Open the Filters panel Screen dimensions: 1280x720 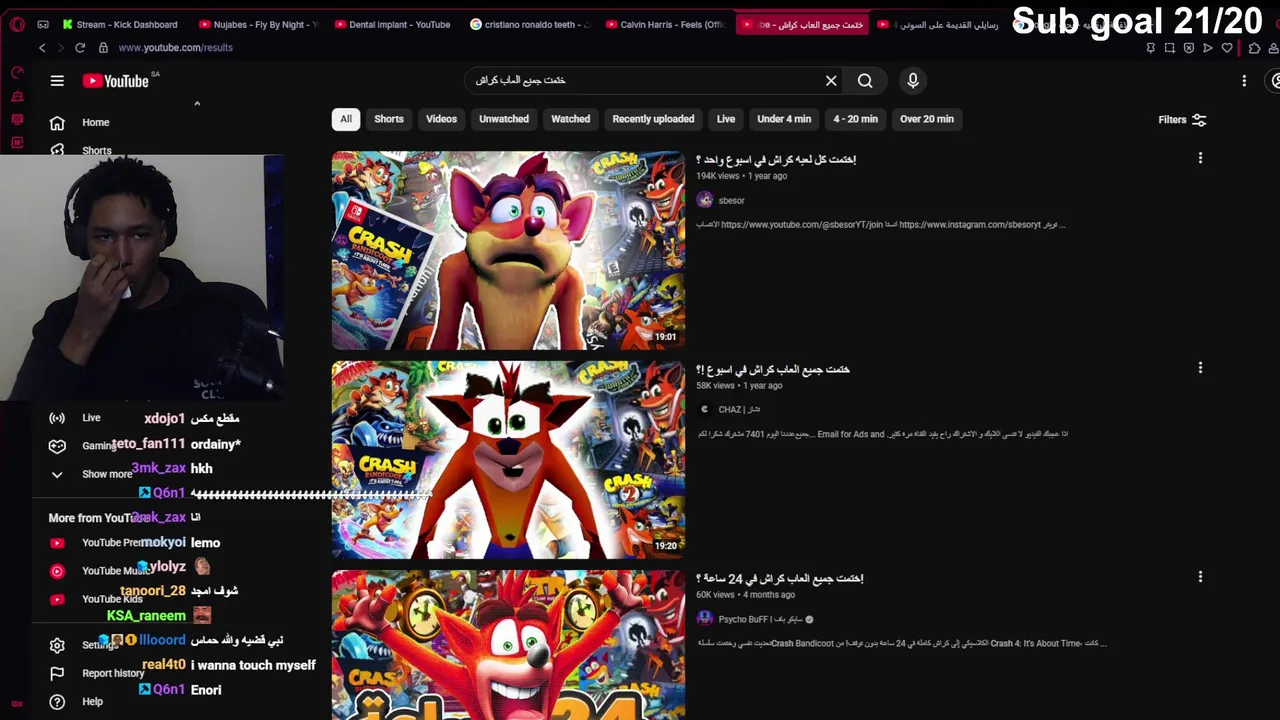[1182, 120]
